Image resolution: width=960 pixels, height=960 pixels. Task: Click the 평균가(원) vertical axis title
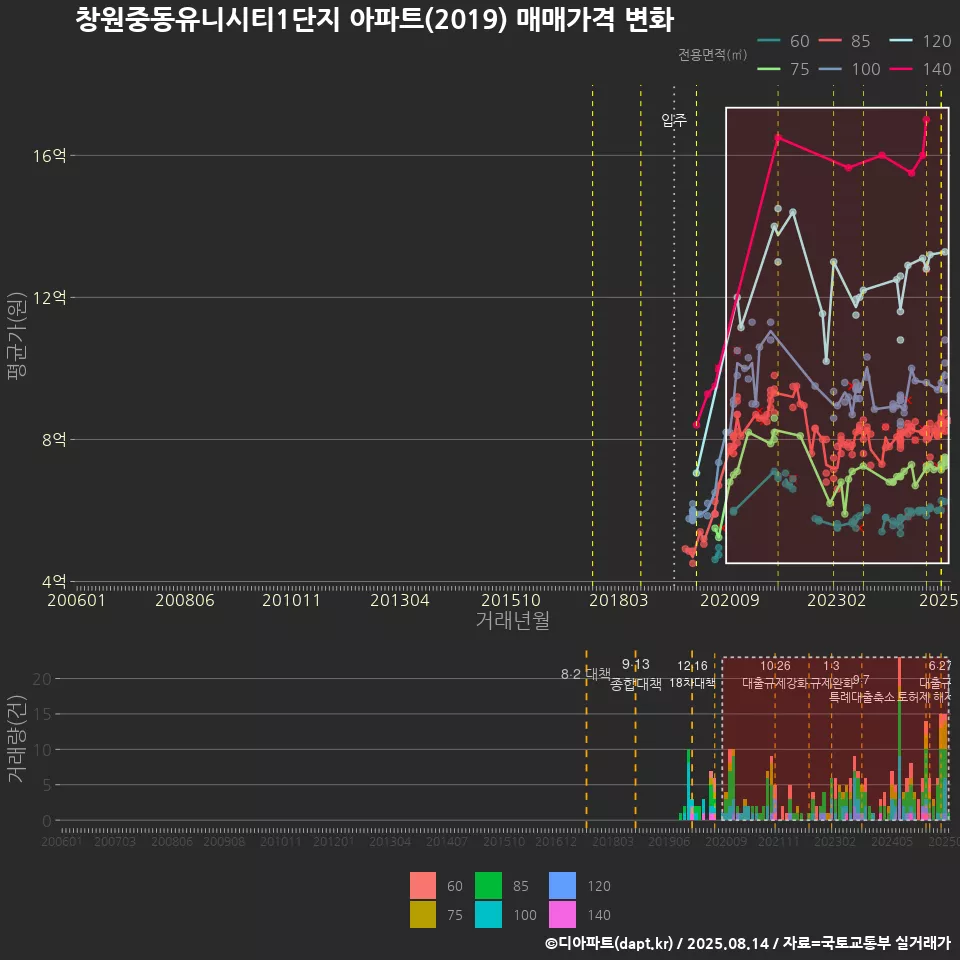(x=17, y=336)
